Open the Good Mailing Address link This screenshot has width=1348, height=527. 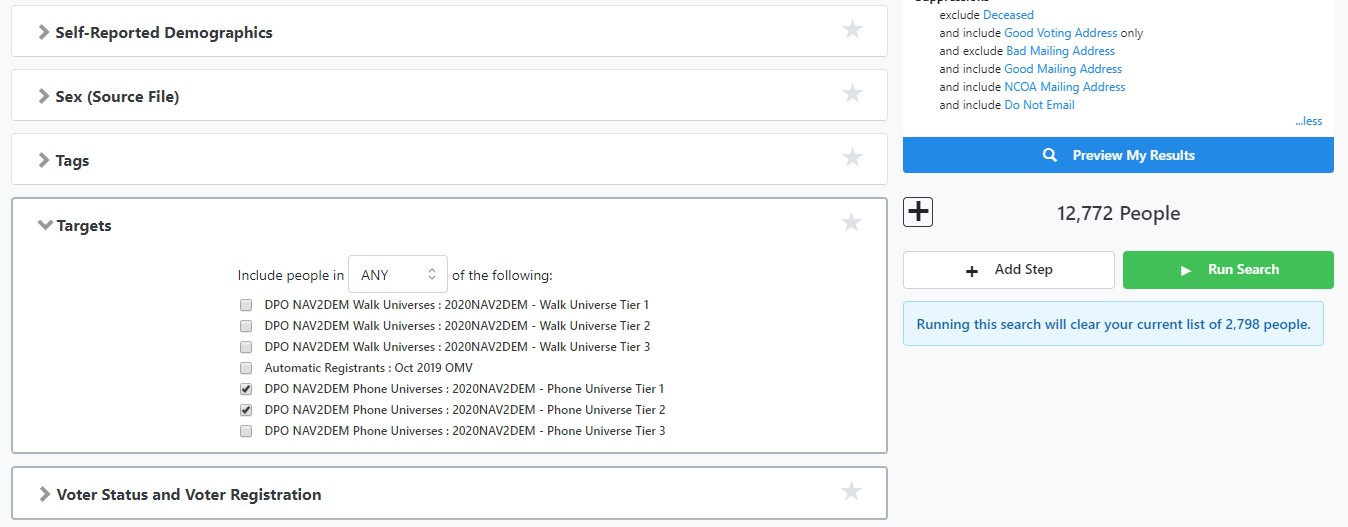point(1063,69)
